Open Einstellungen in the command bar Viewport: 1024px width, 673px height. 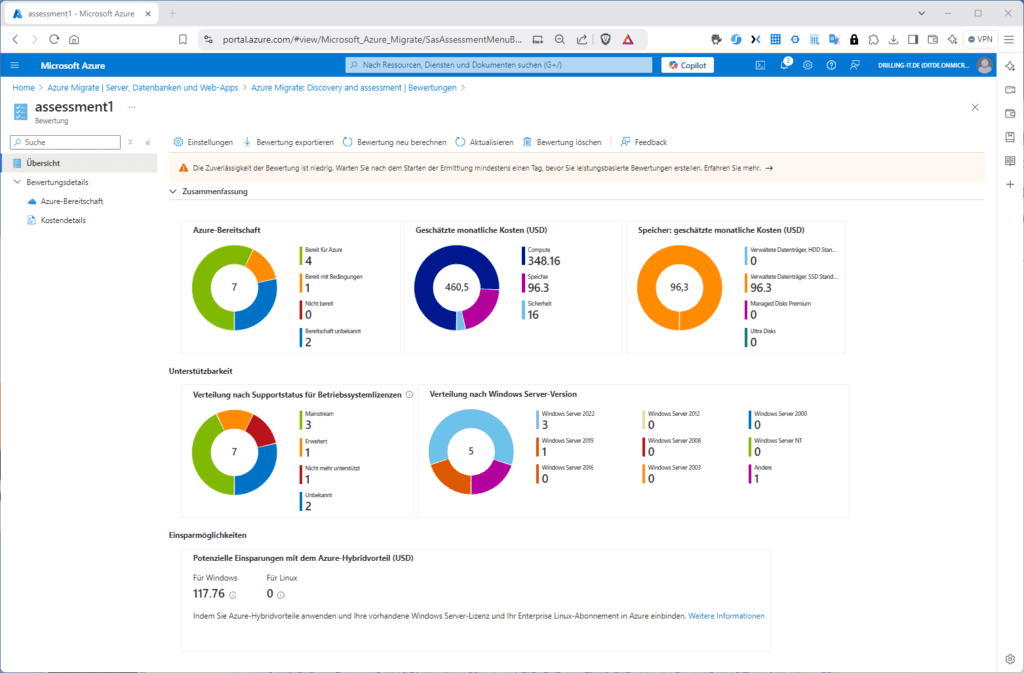click(x=202, y=142)
